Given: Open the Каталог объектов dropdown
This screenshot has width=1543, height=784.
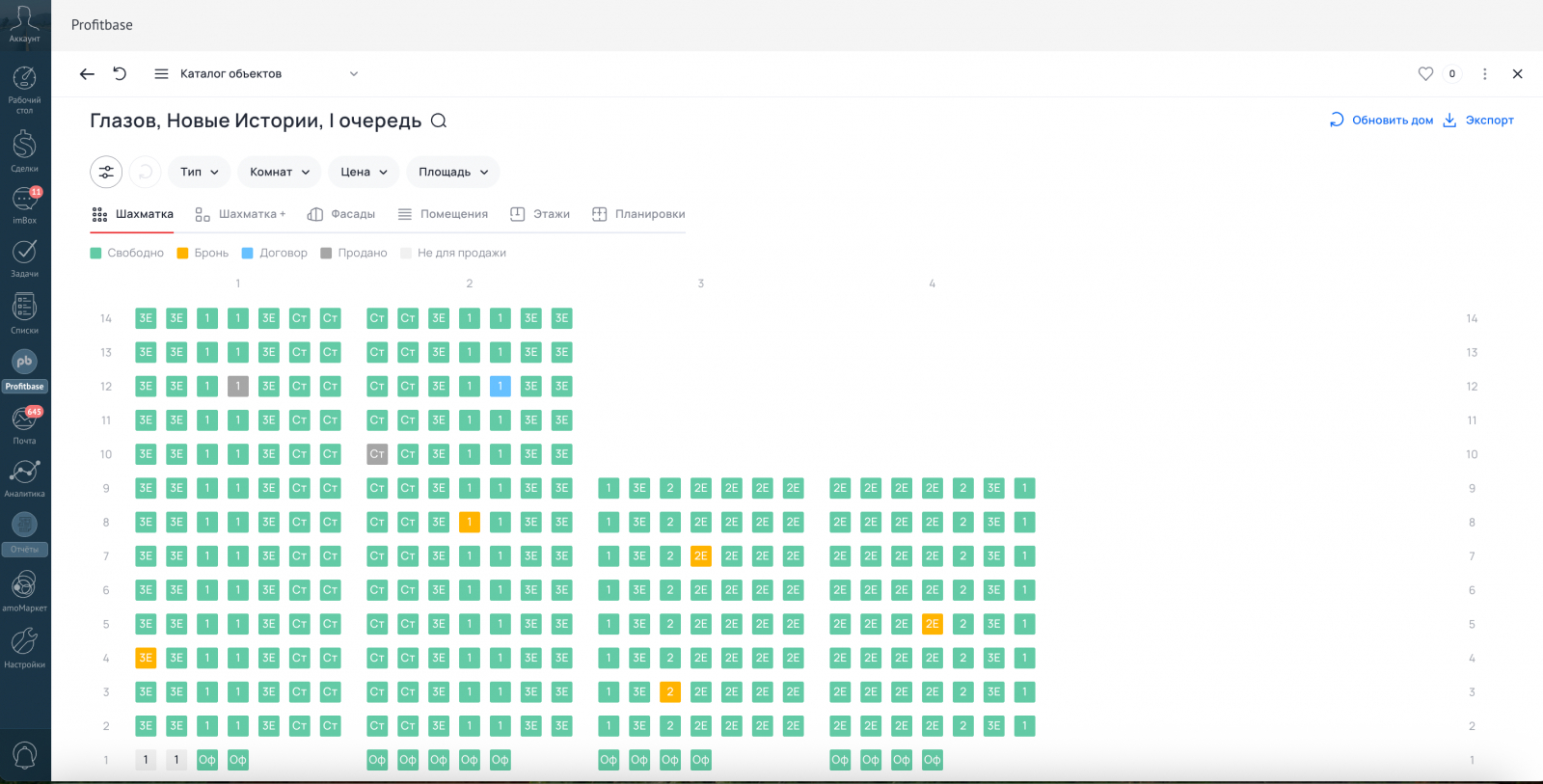Looking at the screenshot, I should coord(257,74).
